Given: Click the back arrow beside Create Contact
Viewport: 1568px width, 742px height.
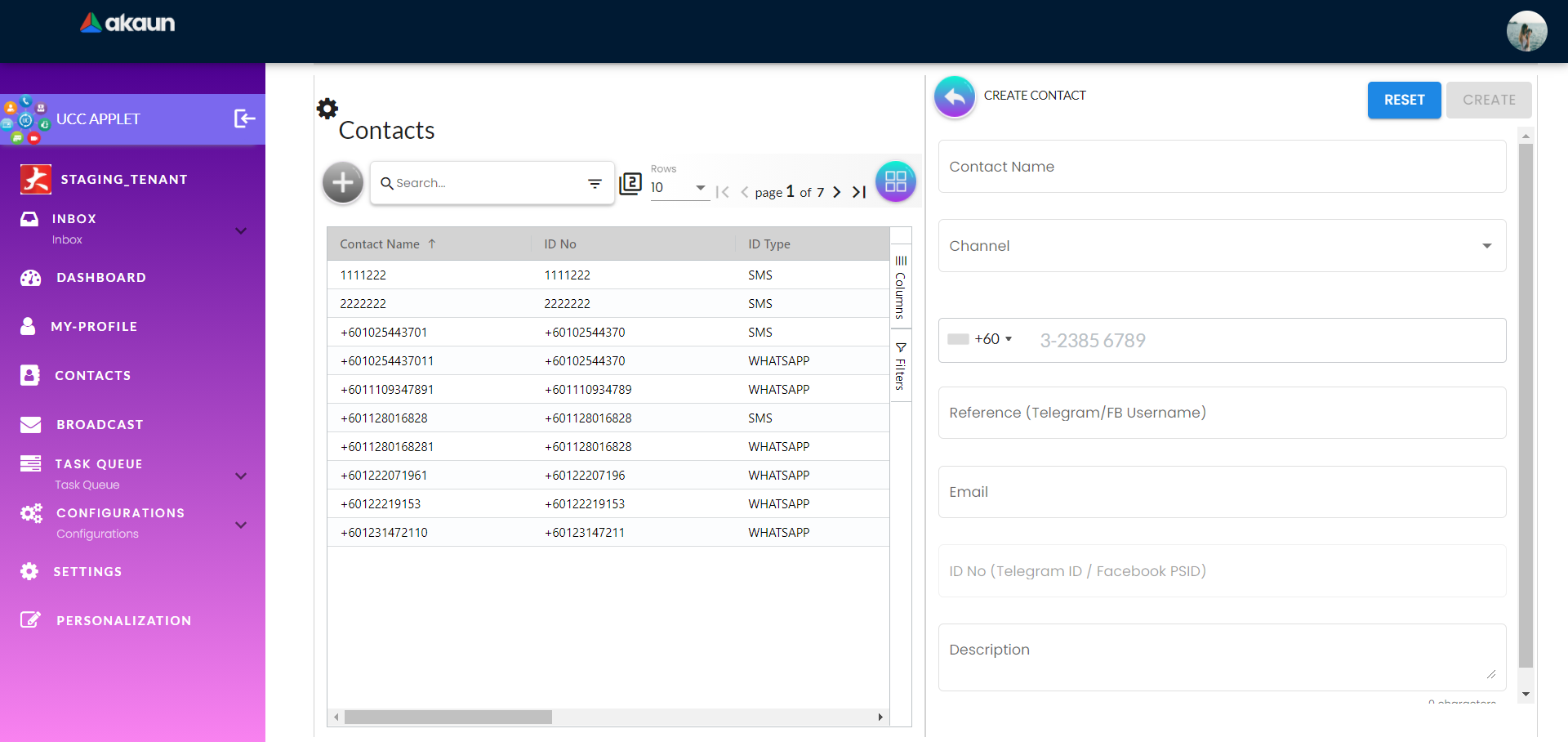Looking at the screenshot, I should click(x=954, y=96).
